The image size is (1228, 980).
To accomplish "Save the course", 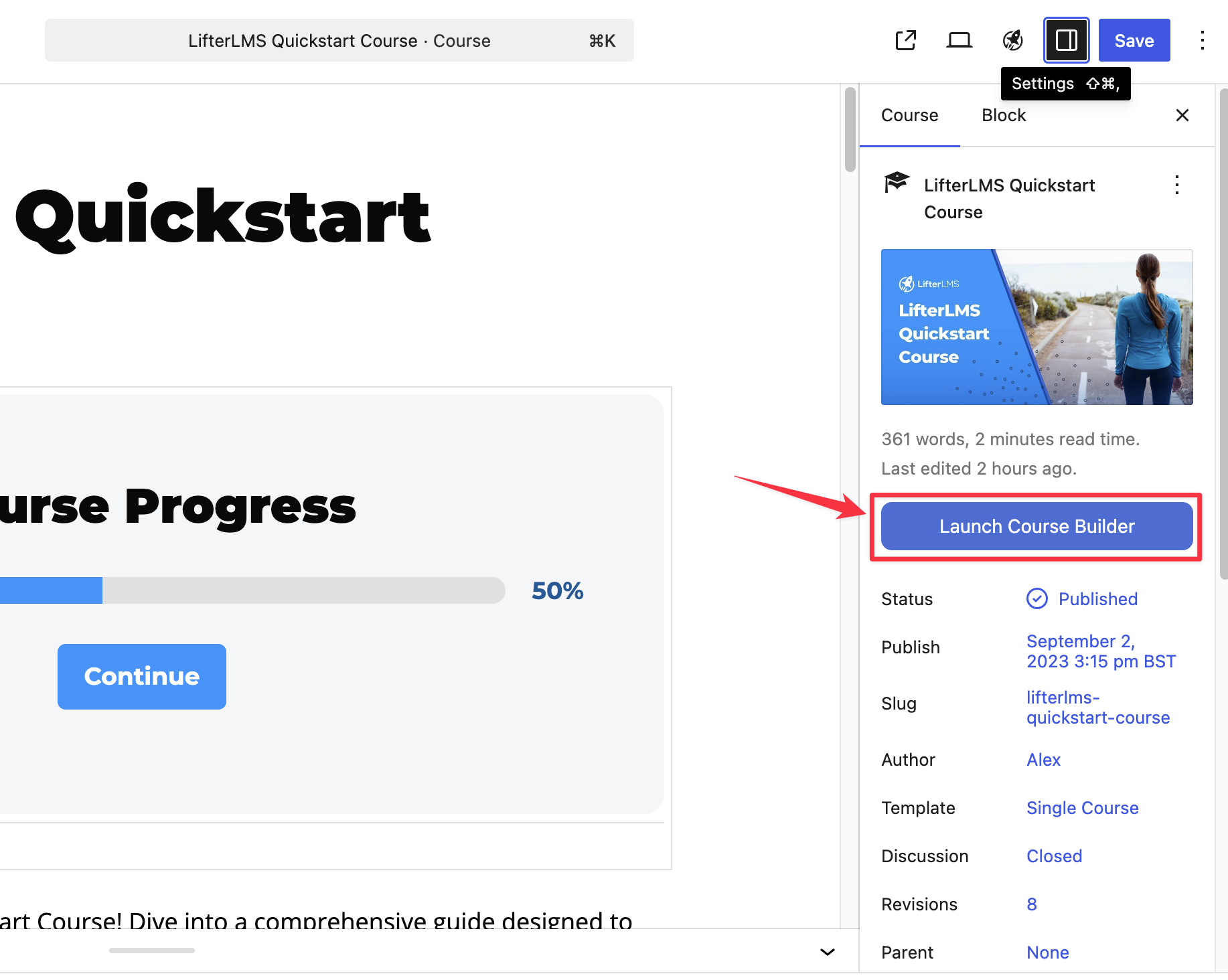I will [x=1134, y=40].
